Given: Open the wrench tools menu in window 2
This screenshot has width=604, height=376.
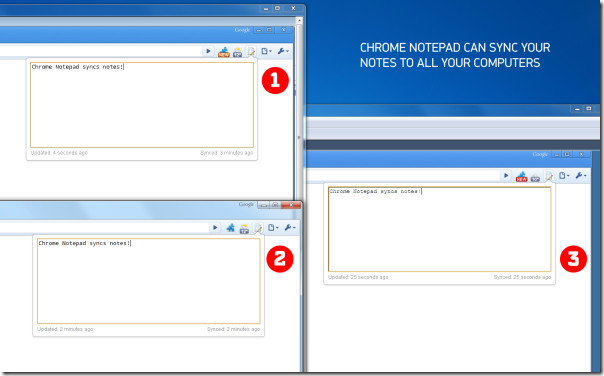Looking at the screenshot, I should (290, 228).
